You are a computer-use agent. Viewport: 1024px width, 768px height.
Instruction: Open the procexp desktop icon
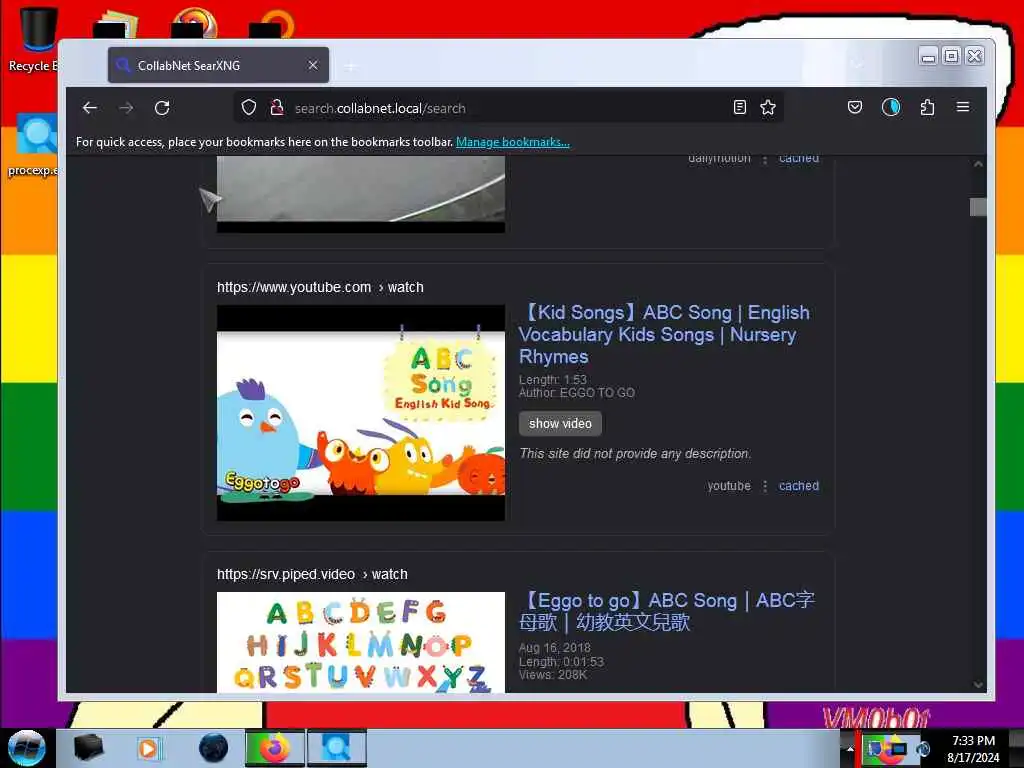point(33,145)
